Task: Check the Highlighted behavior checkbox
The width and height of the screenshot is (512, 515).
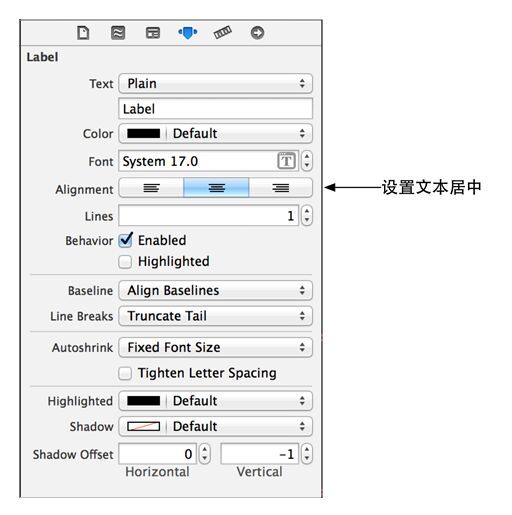Action: [125, 262]
